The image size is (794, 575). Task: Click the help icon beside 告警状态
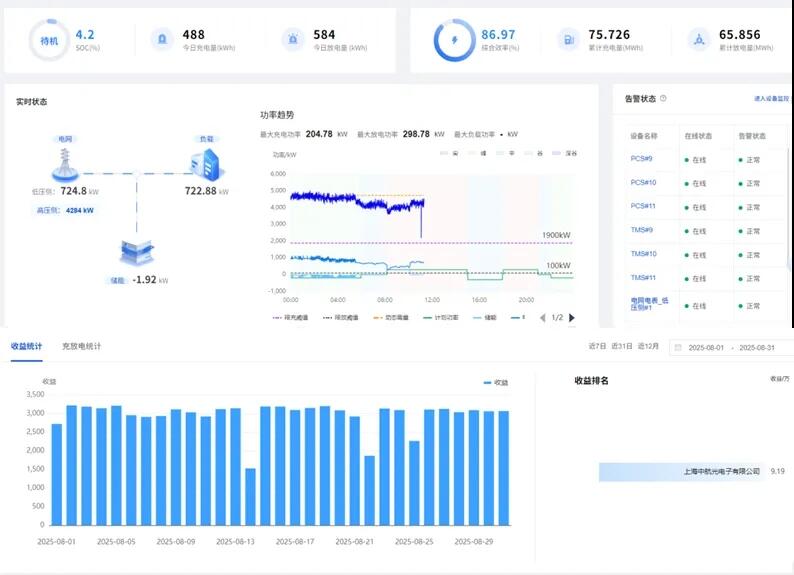pos(663,99)
